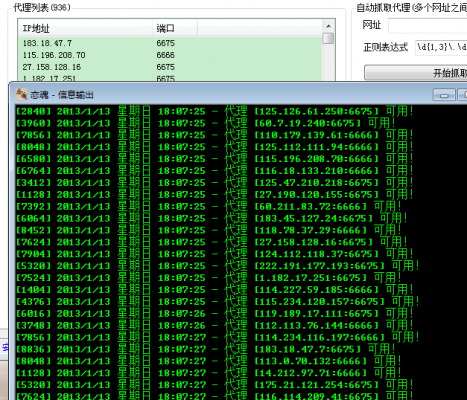Click log line with 119.189.17.111:6675
The image size is (467, 400).
tap(215, 314)
